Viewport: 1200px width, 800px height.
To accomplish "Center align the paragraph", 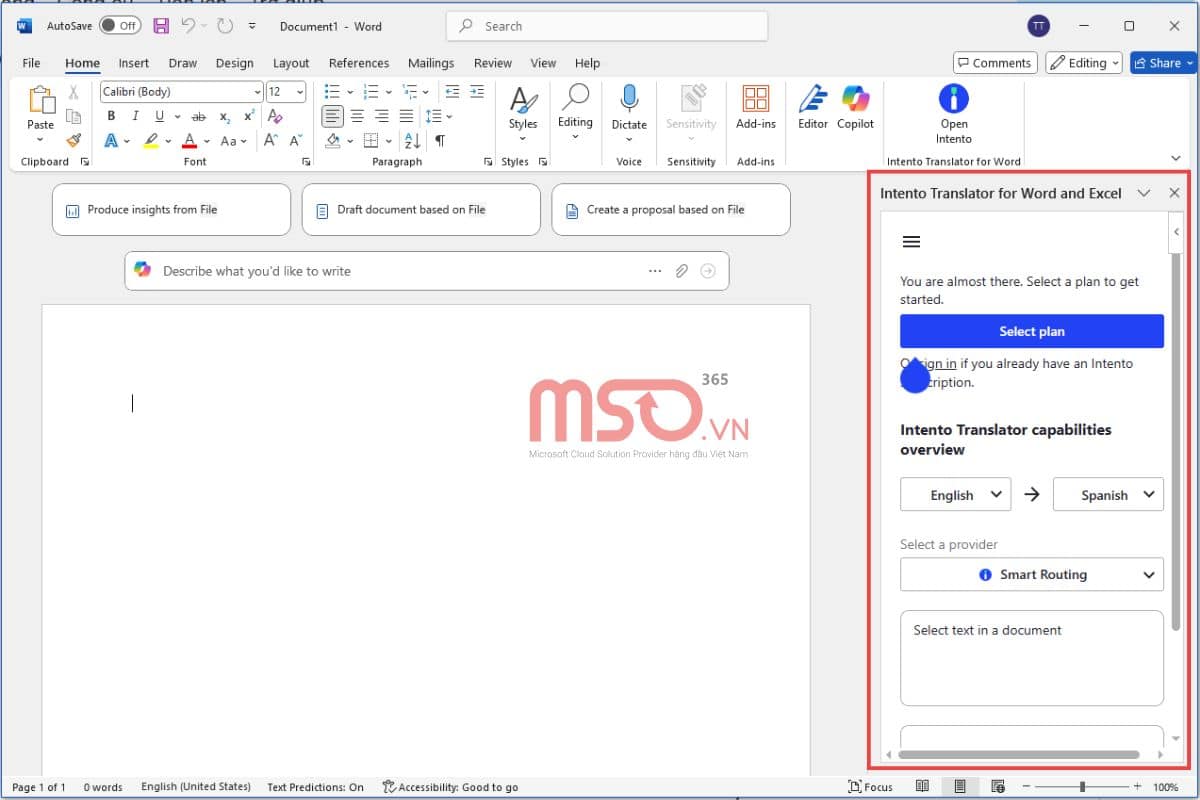I will pos(357,116).
